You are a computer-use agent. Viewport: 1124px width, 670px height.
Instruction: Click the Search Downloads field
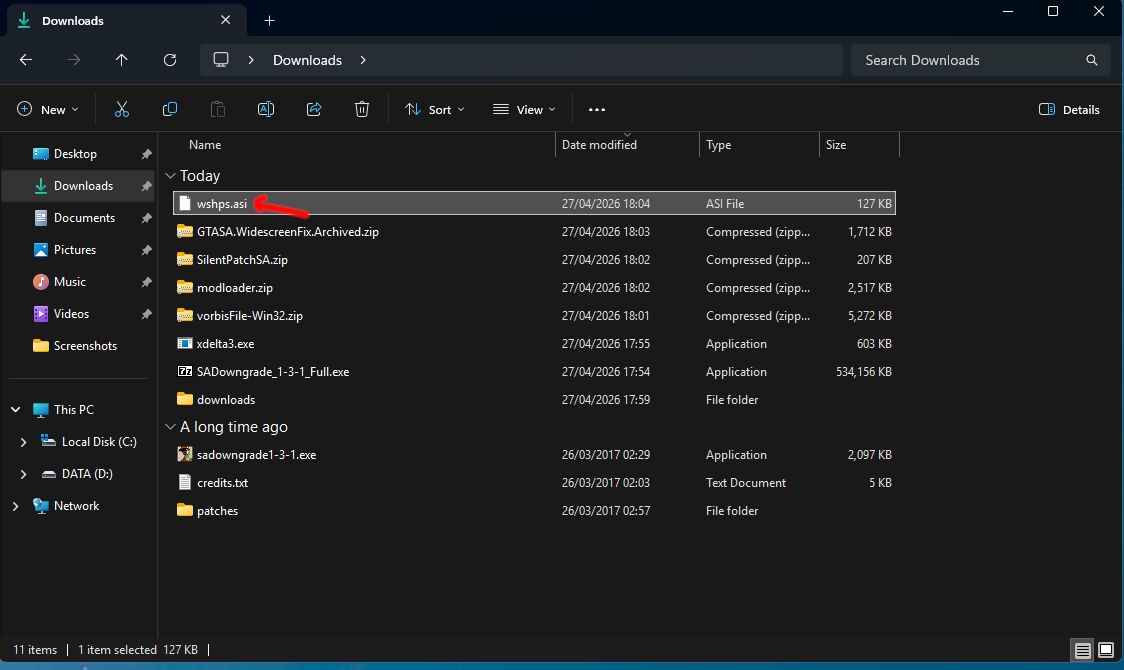point(981,60)
